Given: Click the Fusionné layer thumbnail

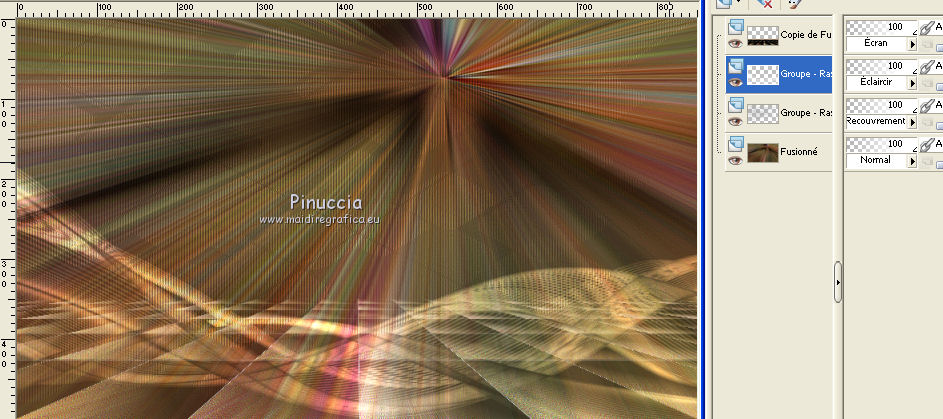Looking at the screenshot, I should coord(763,153).
